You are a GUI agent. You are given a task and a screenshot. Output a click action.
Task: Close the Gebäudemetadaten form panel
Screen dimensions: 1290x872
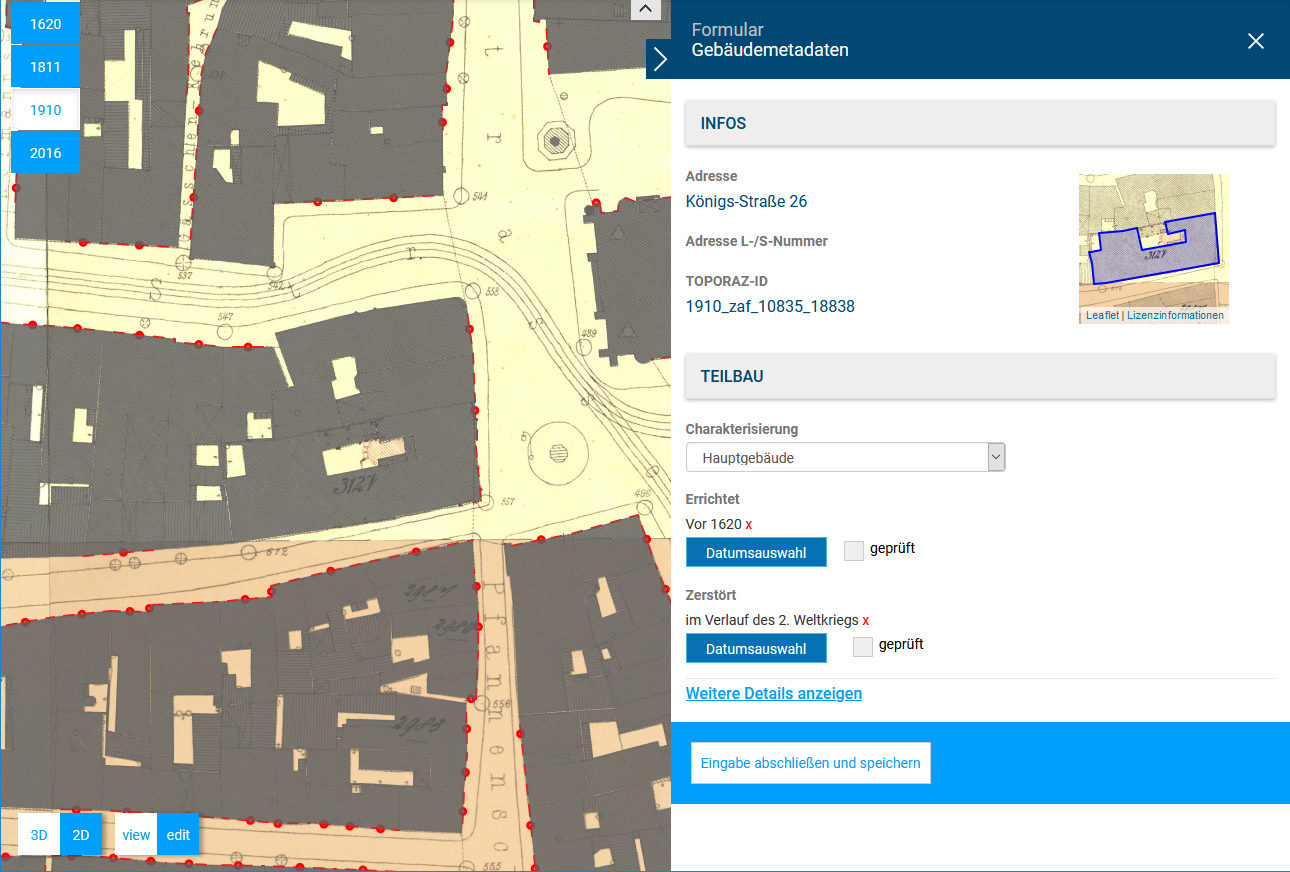[x=1256, y=41]
